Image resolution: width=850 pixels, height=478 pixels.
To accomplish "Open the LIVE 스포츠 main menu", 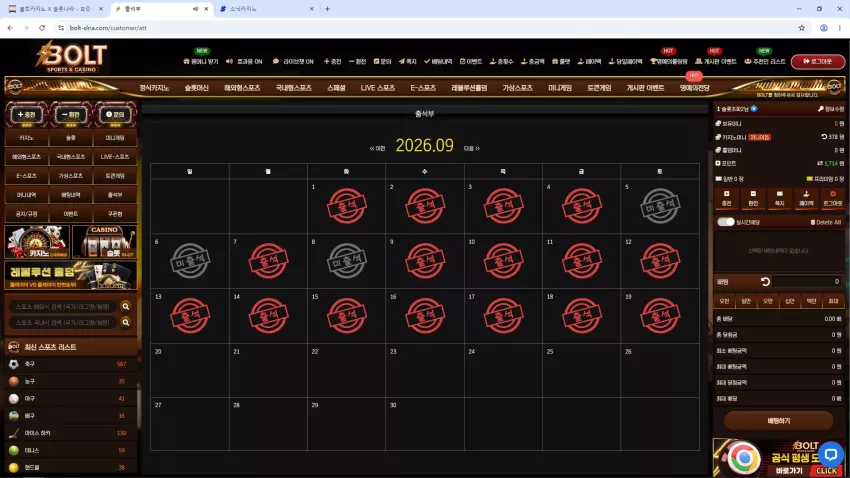I will (378, 88).
